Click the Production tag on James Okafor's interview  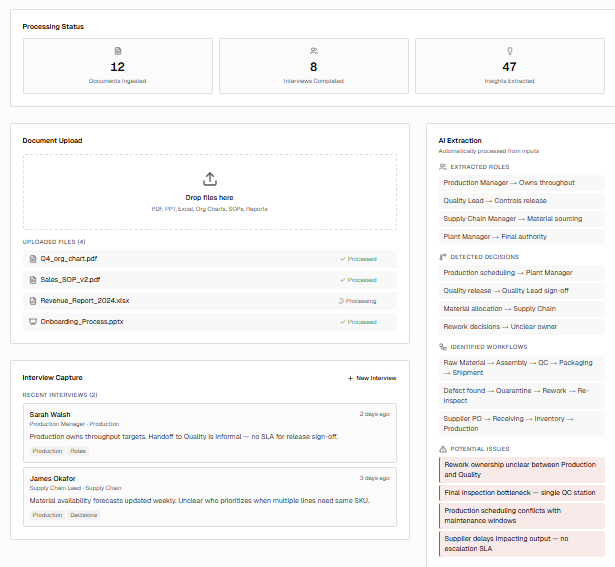click(47, 515)
